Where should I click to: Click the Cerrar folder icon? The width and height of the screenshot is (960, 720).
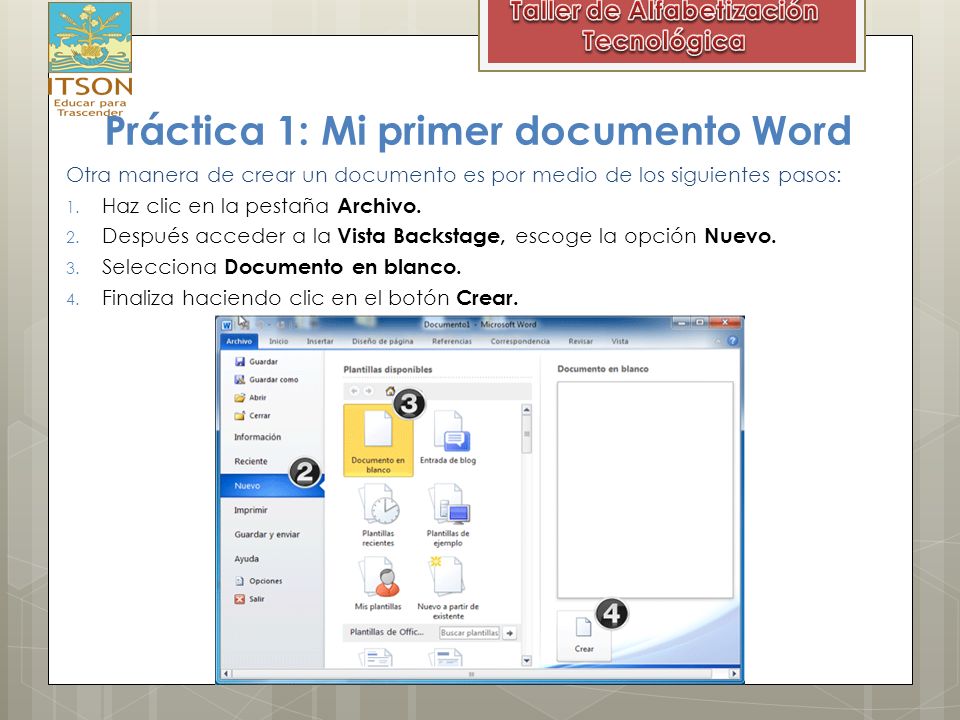[x=239, y=415]
